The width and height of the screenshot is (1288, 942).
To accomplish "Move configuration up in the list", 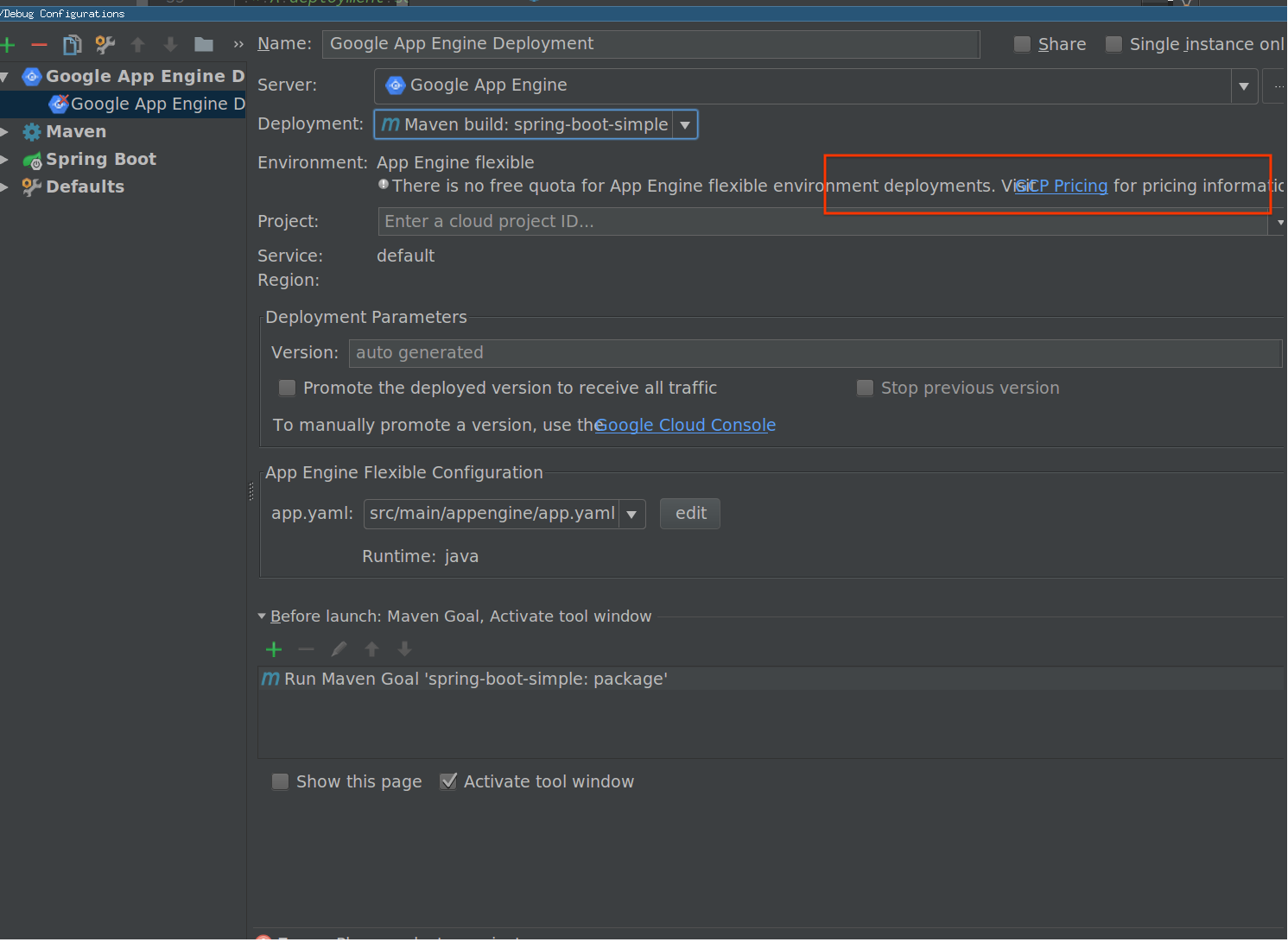I will point(137,44).
